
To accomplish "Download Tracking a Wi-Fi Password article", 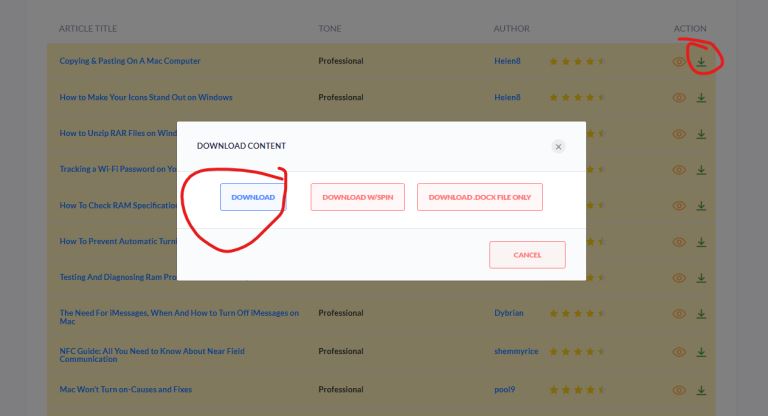I will (x=701, y=170).
